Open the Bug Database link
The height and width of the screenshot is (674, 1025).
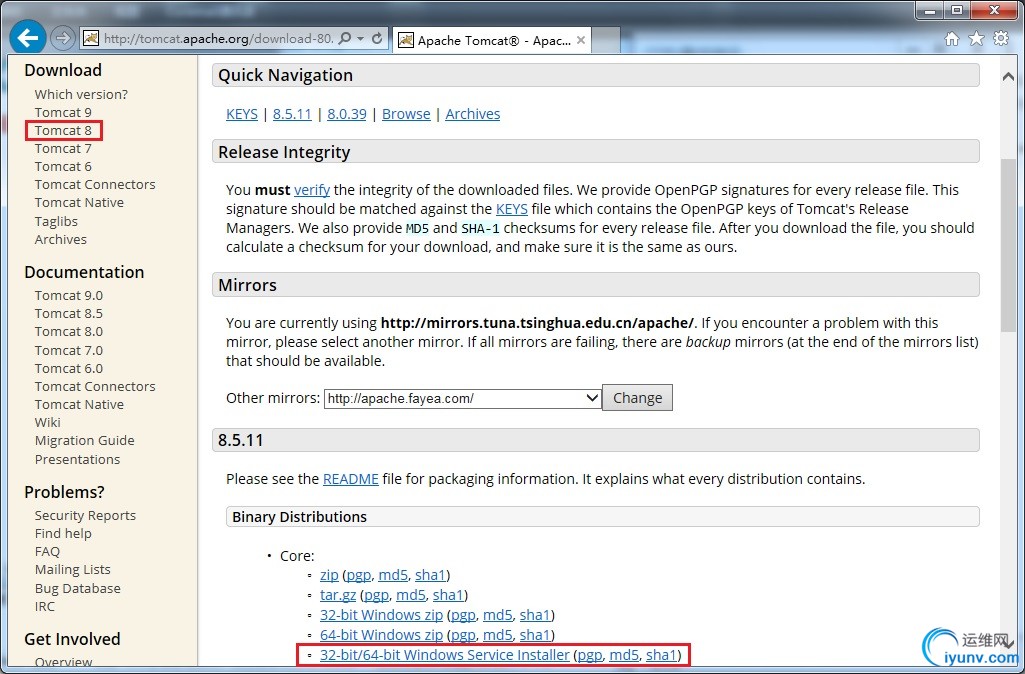tap(78, 588)
